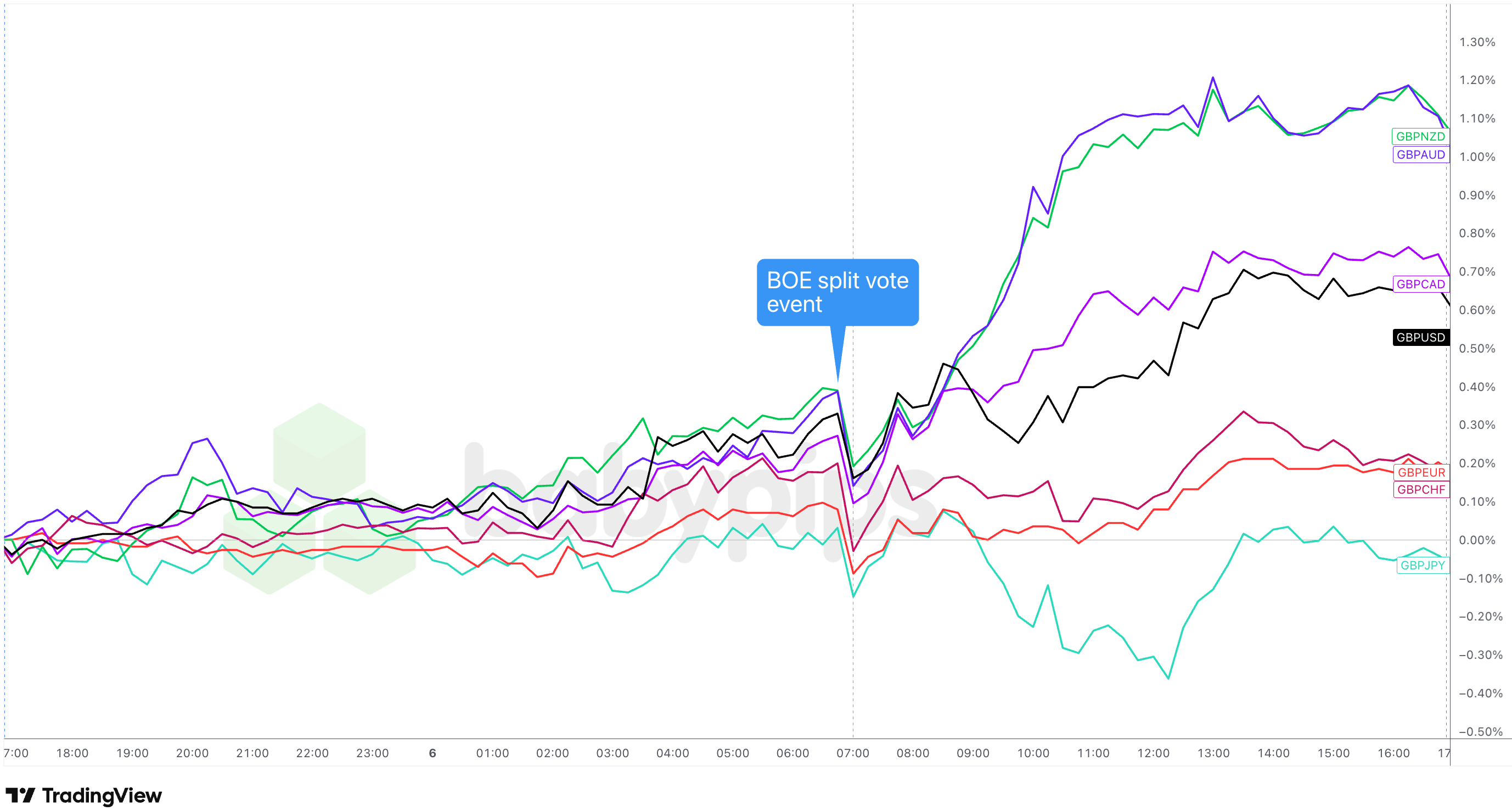Viewport: 1512px width, 811px height.
Task: Click the day 6 date marker
Action: (x=432, y=753)
